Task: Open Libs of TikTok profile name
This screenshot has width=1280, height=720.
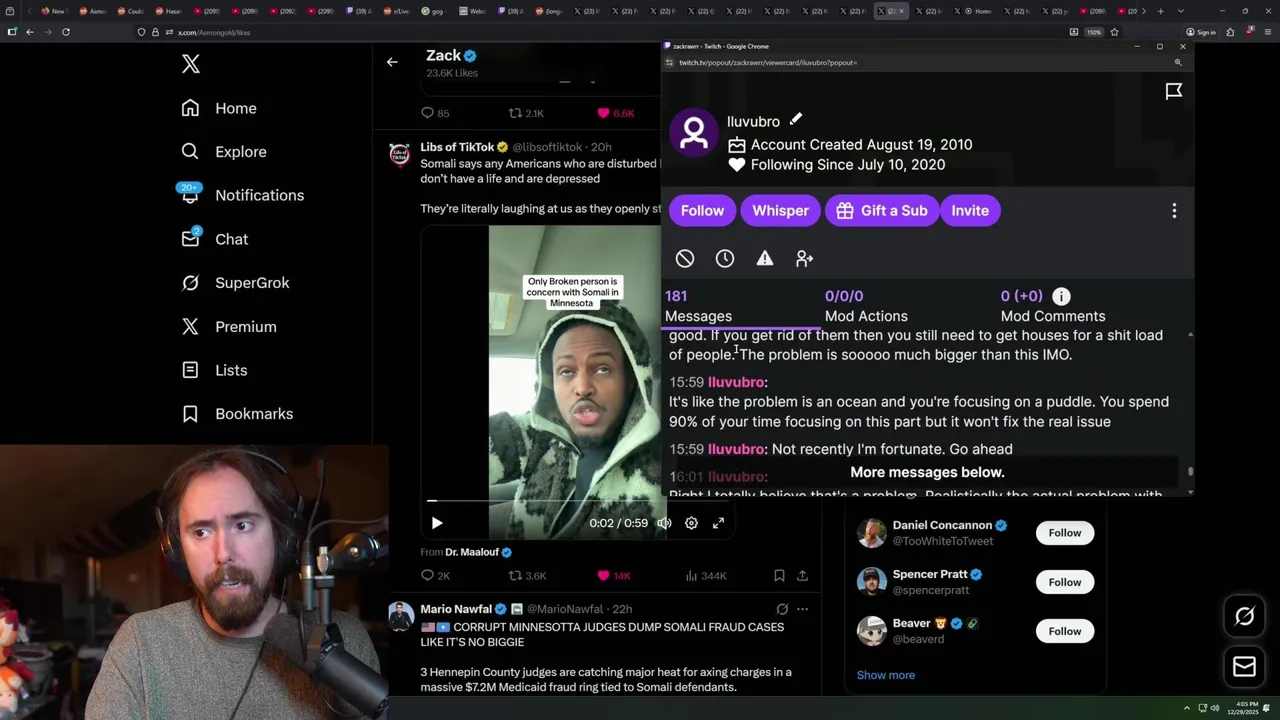Action: click(457, 147)
